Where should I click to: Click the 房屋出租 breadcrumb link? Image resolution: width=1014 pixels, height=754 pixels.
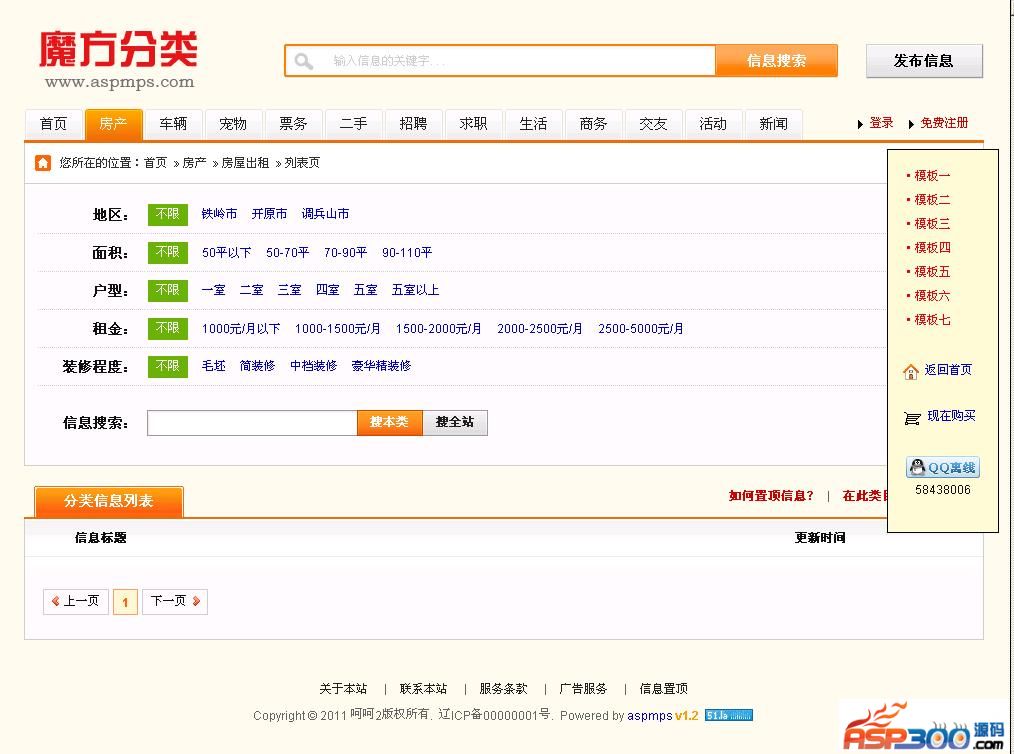(x=245, y=163)
